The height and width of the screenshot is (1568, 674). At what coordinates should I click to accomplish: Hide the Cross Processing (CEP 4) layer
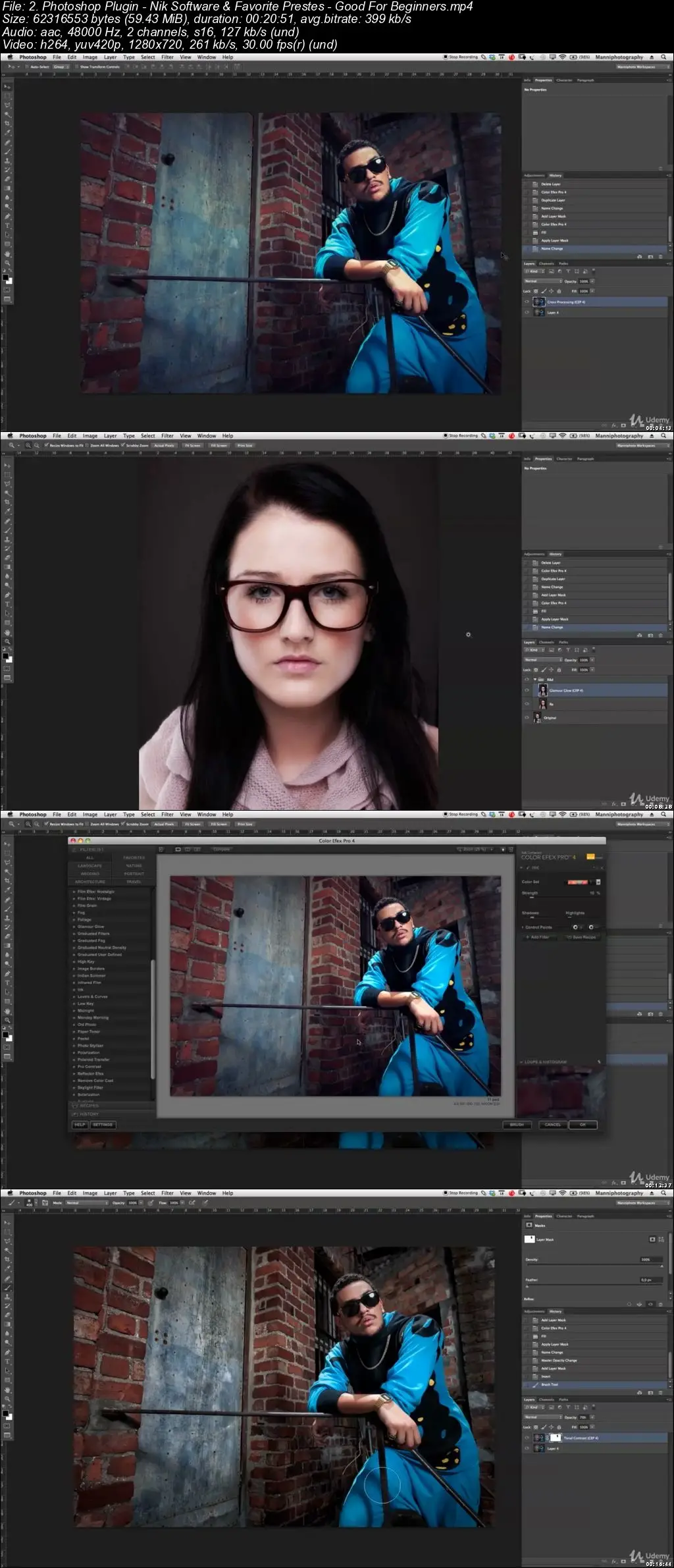(527, 302)
